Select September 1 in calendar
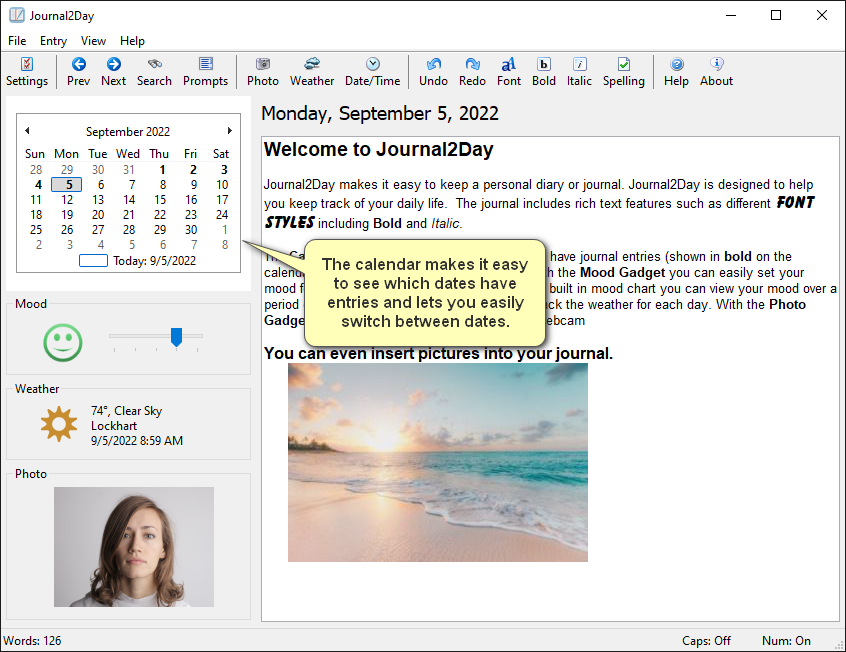Image resolution: width=846 pixels, height=652 pixels. point(162,169)
